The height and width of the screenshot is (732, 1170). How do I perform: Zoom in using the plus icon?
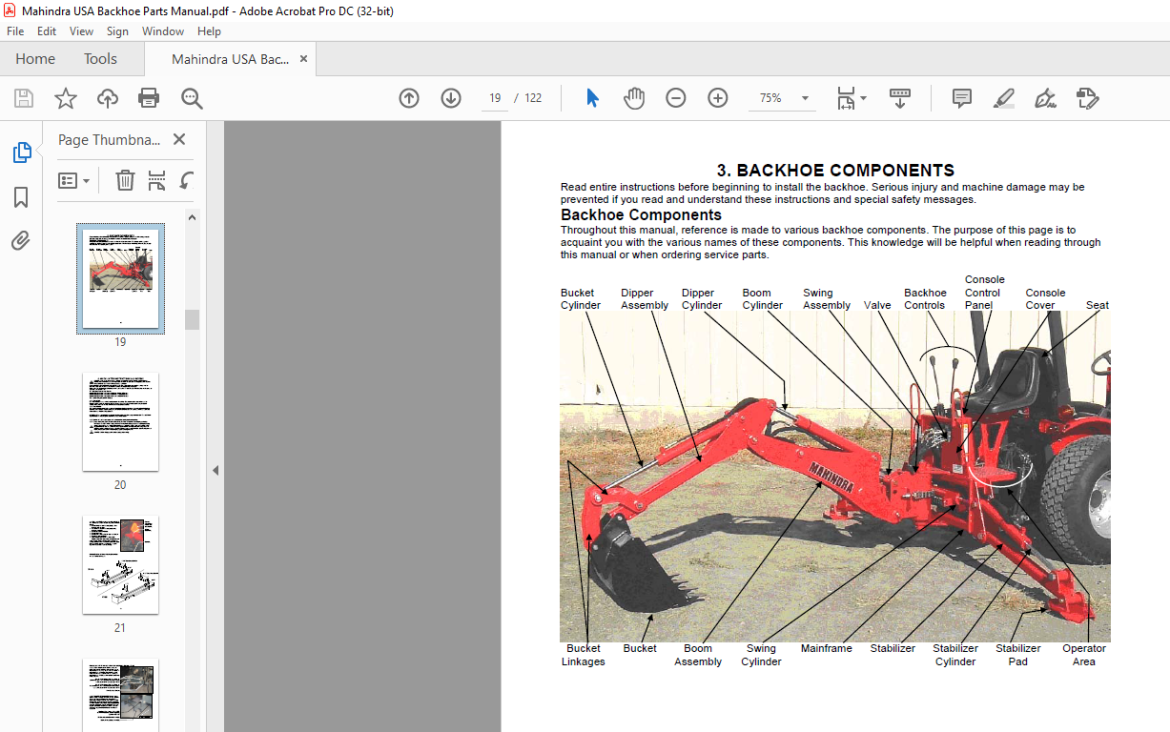(717, 97)
